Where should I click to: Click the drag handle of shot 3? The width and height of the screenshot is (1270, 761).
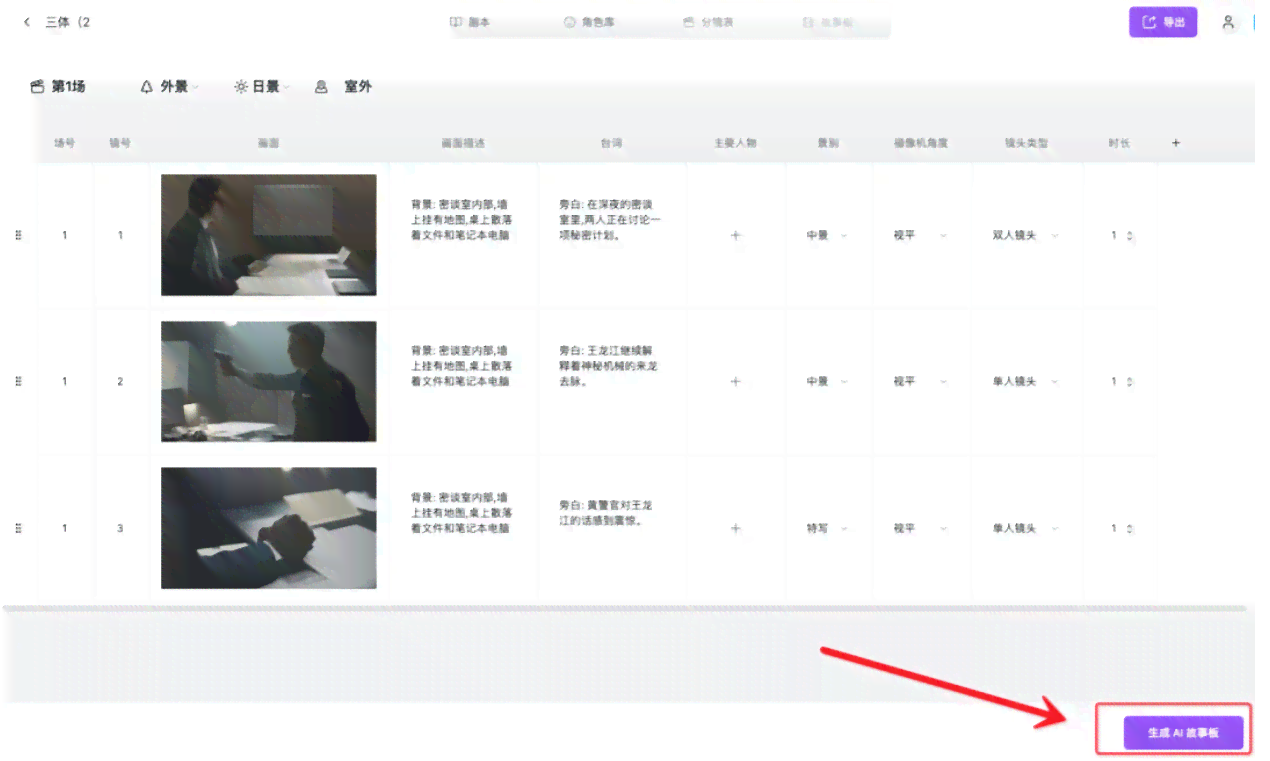coord(18,528)
